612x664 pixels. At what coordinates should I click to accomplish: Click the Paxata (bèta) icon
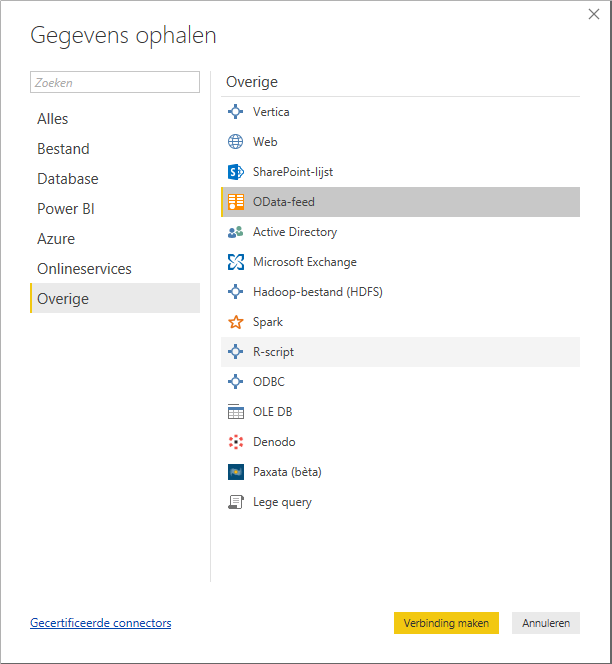point(235,472)
